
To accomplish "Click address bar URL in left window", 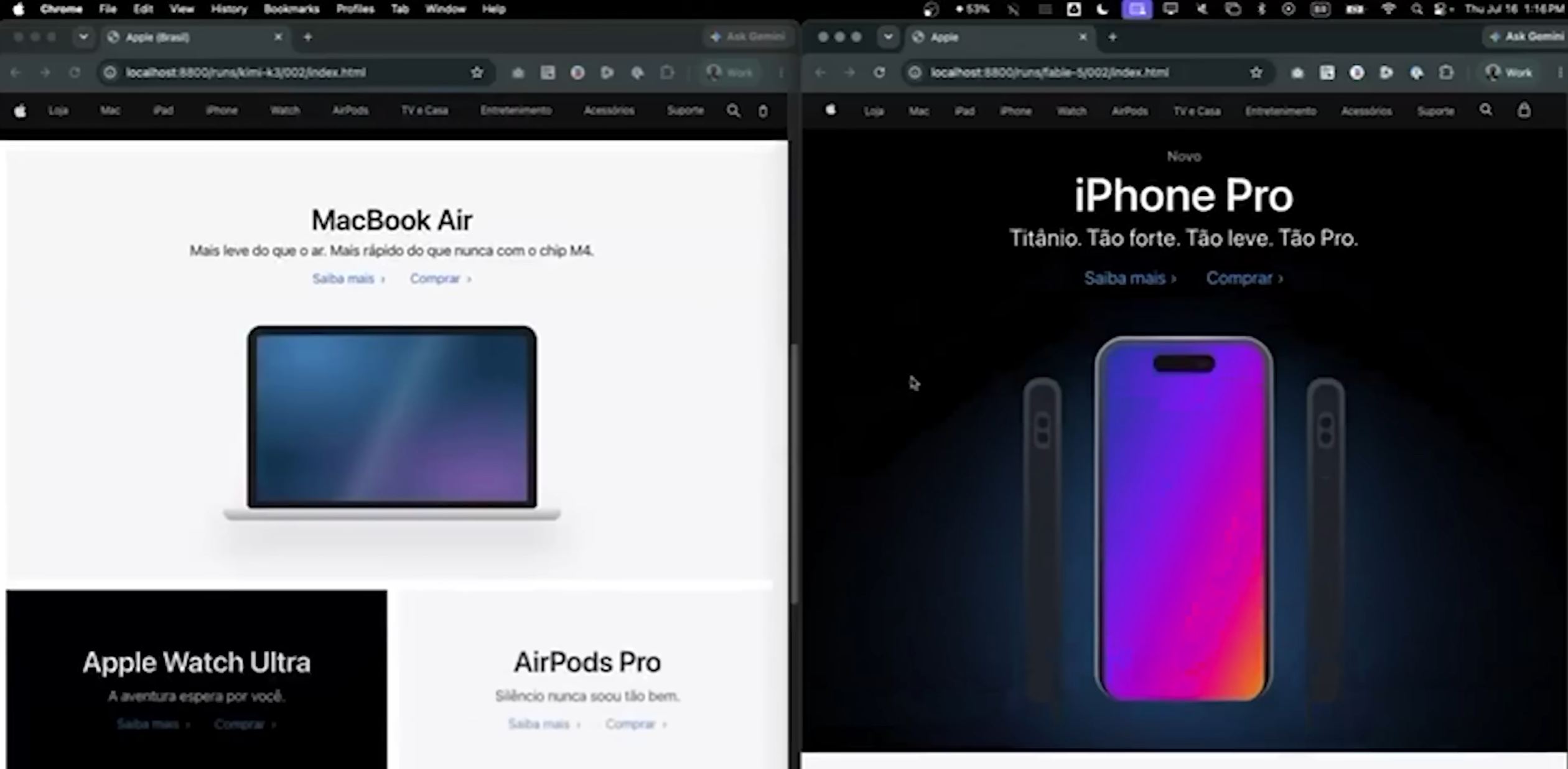I will (246, 73).
